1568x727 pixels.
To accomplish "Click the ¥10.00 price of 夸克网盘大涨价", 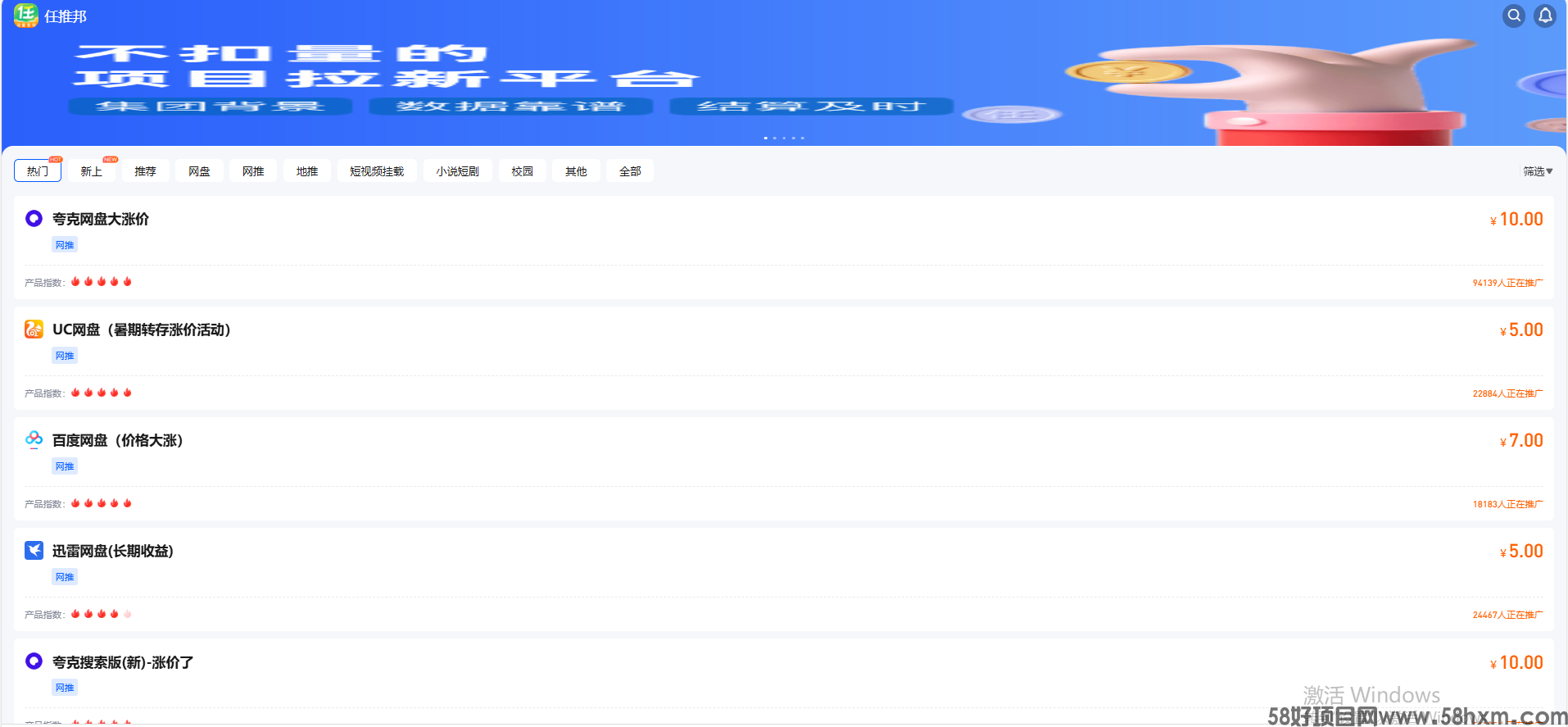I will 1516,220.
